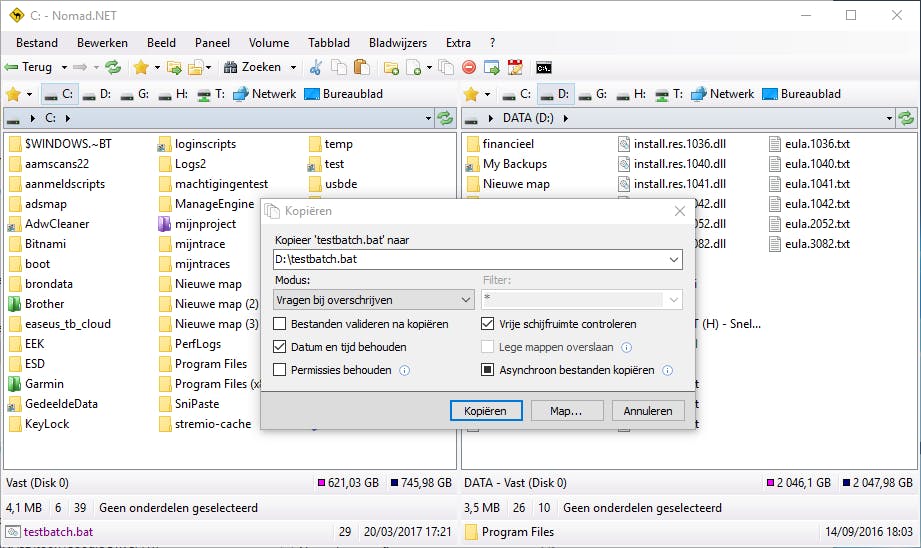Open the Terug history dropdown arrow
Image resolution: width=921 pixels, height=548 pixels.
65,68
